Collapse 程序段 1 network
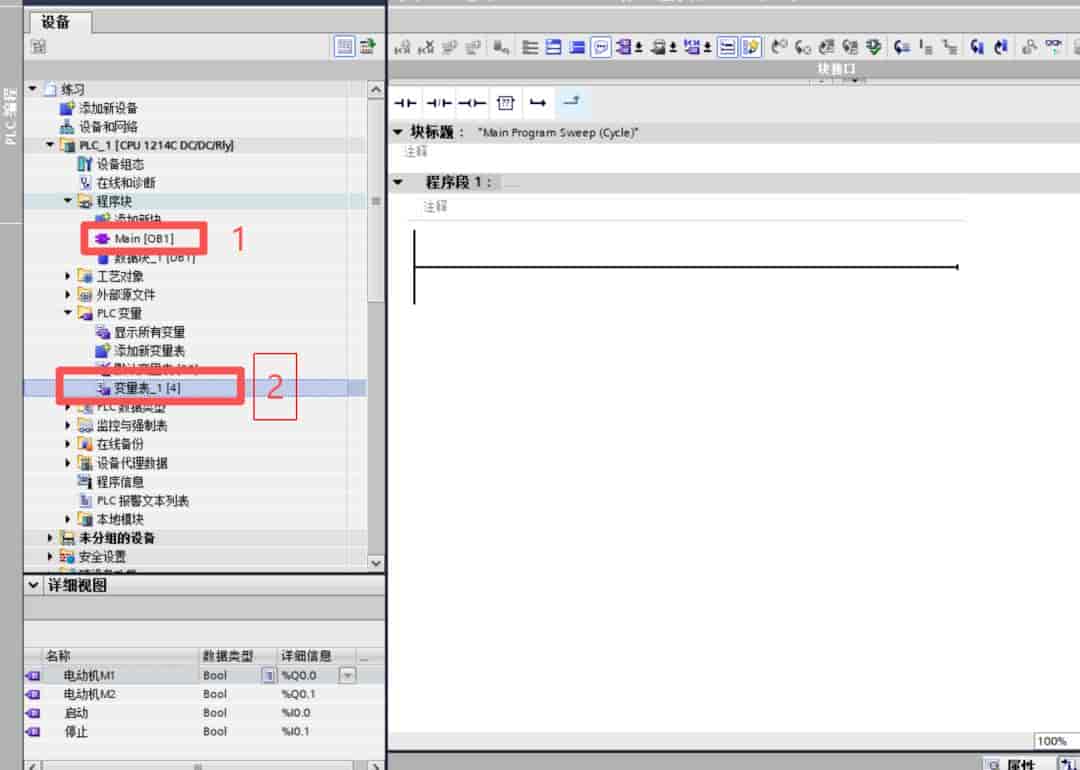 pos(398,183)
